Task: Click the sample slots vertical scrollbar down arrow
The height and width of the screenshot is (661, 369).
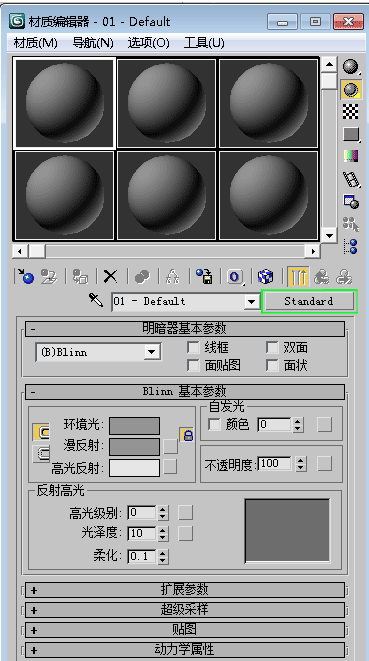Action: (329, 235)
